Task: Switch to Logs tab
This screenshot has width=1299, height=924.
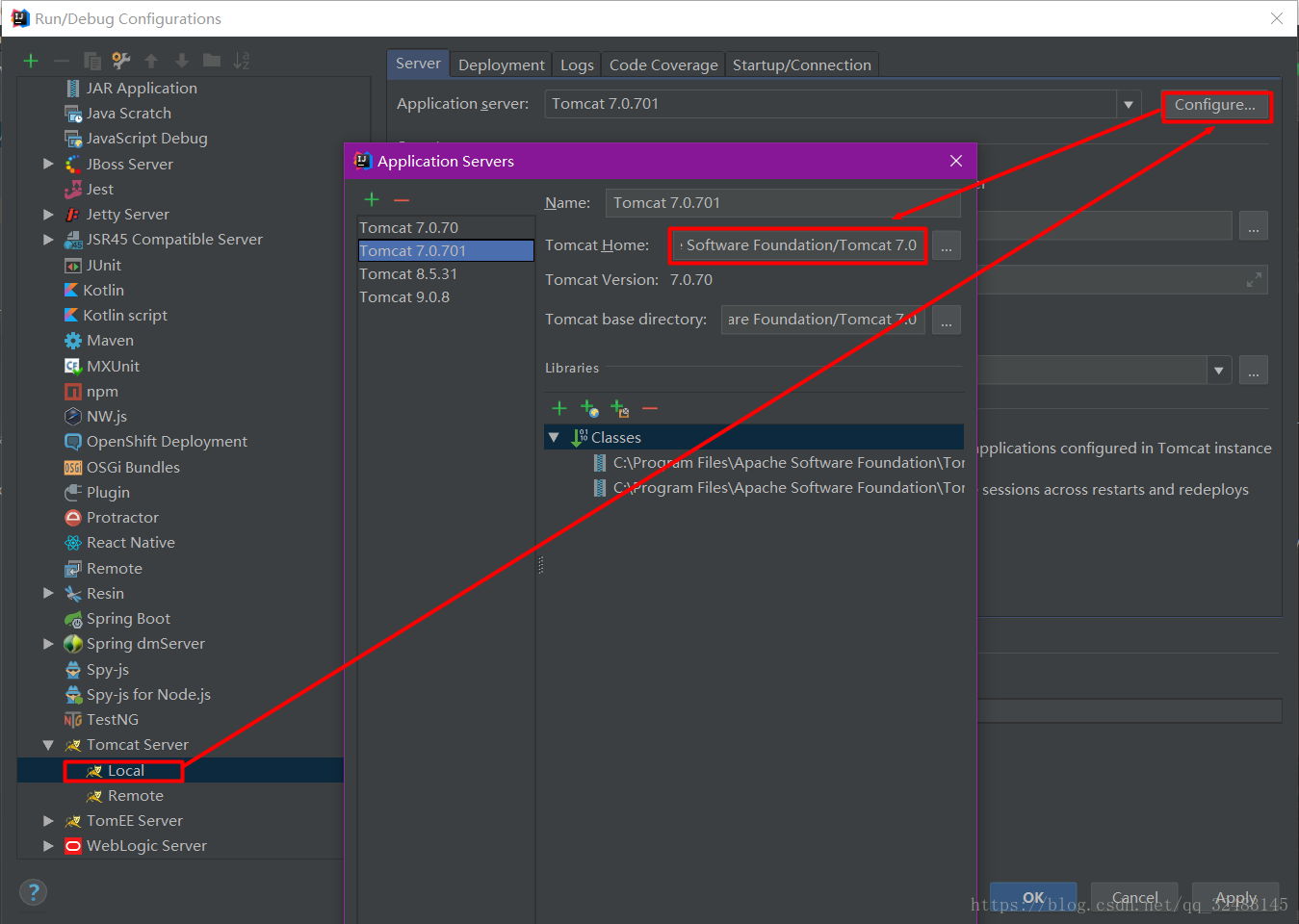Action: pyautogui.click(x=577, y=64)
